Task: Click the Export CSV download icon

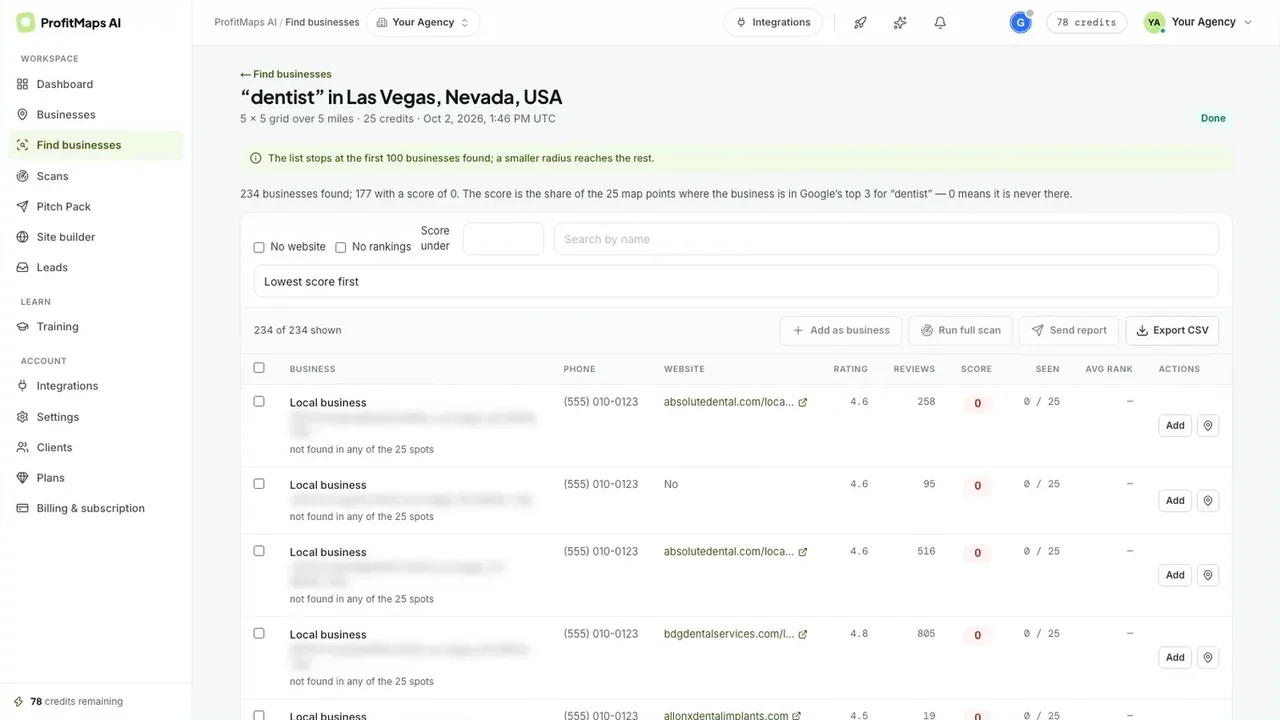Action: point(1142,330)
